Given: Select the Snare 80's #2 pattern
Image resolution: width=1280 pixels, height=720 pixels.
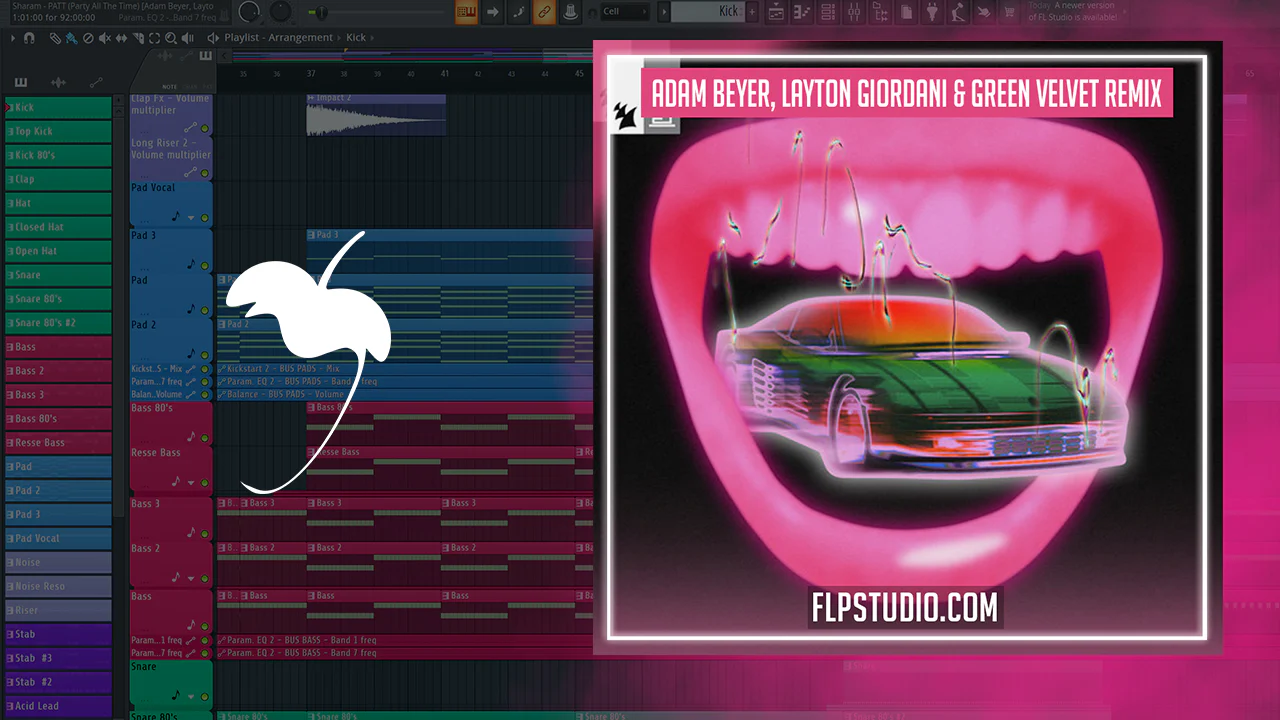Looking at the screenshot, I should [x=58, y=323].
